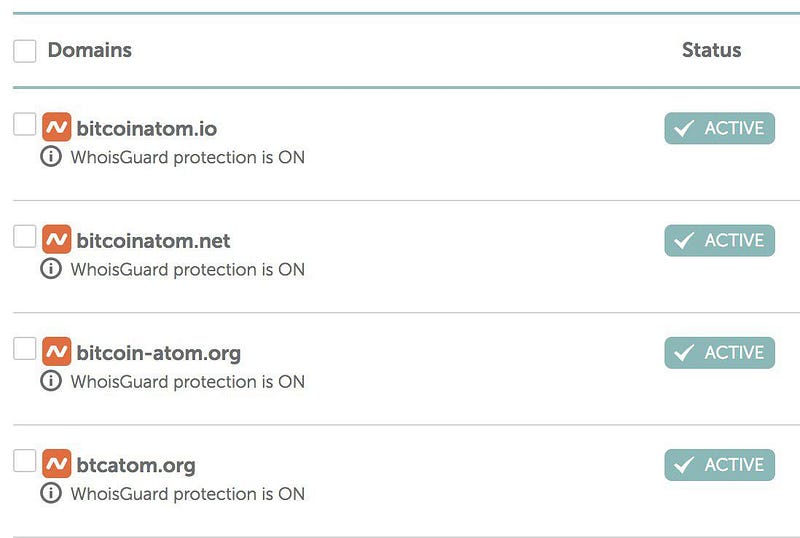Viewport: 800px width, 538px height.
Task: Tick the bitcoin-atom.org checkbox
Action: coord(24,349)
